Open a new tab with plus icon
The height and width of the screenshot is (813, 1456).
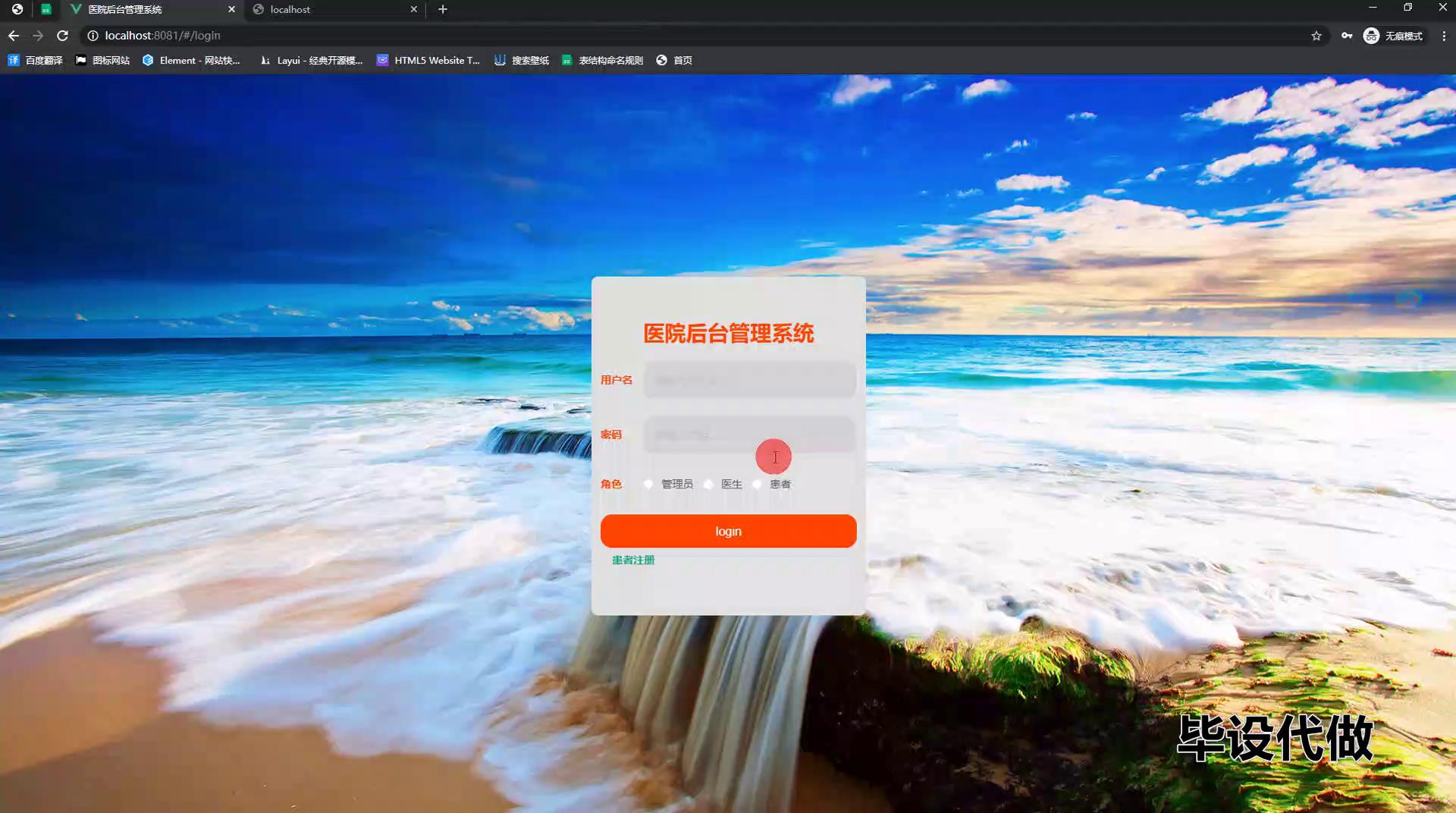(x=443, y=9)
